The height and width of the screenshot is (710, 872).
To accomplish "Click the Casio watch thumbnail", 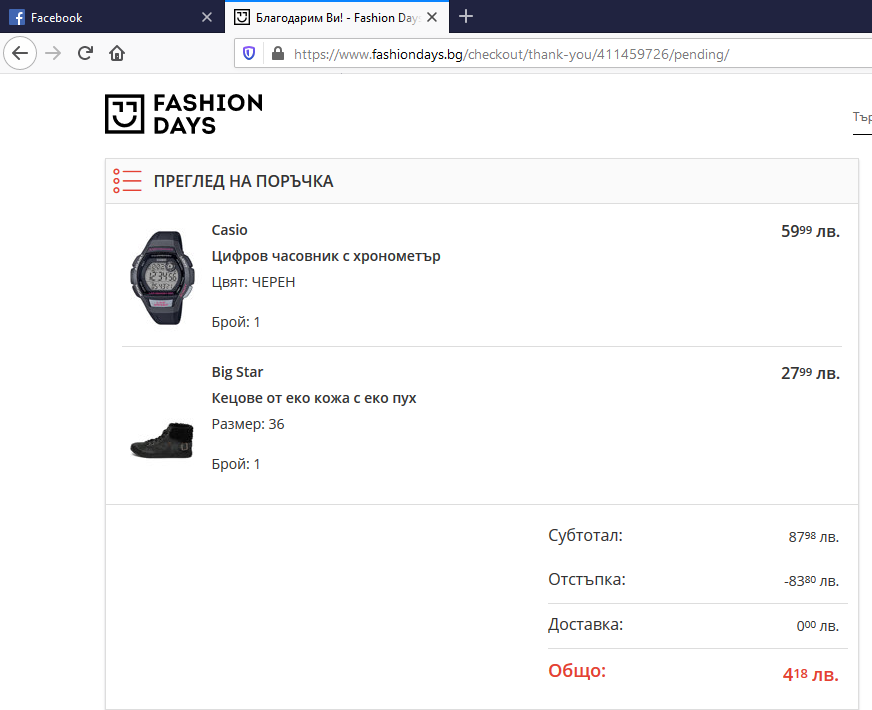I will 158,277.
